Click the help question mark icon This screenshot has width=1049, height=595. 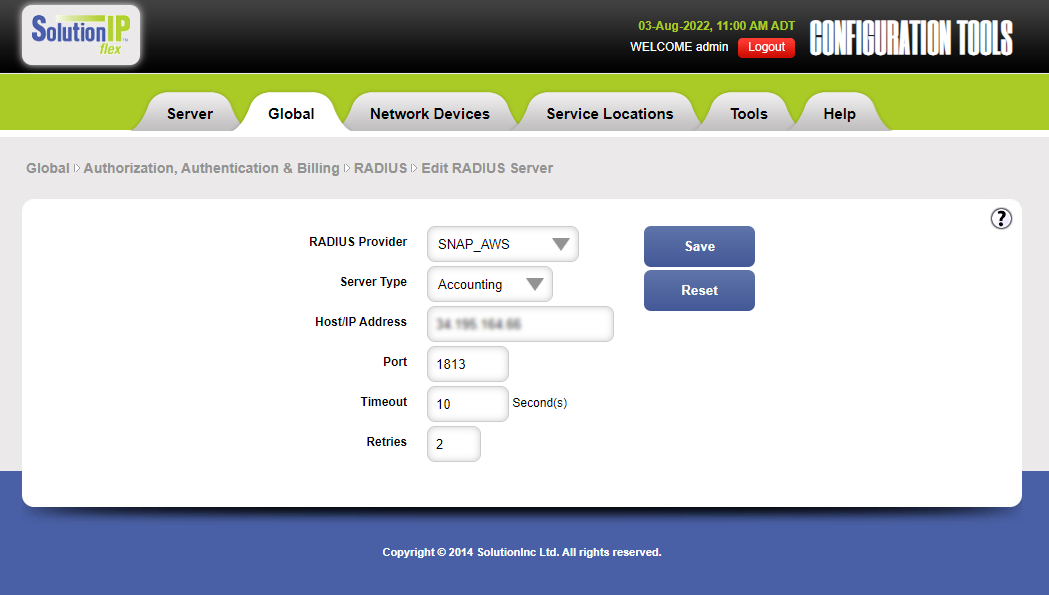[1001, 219]
